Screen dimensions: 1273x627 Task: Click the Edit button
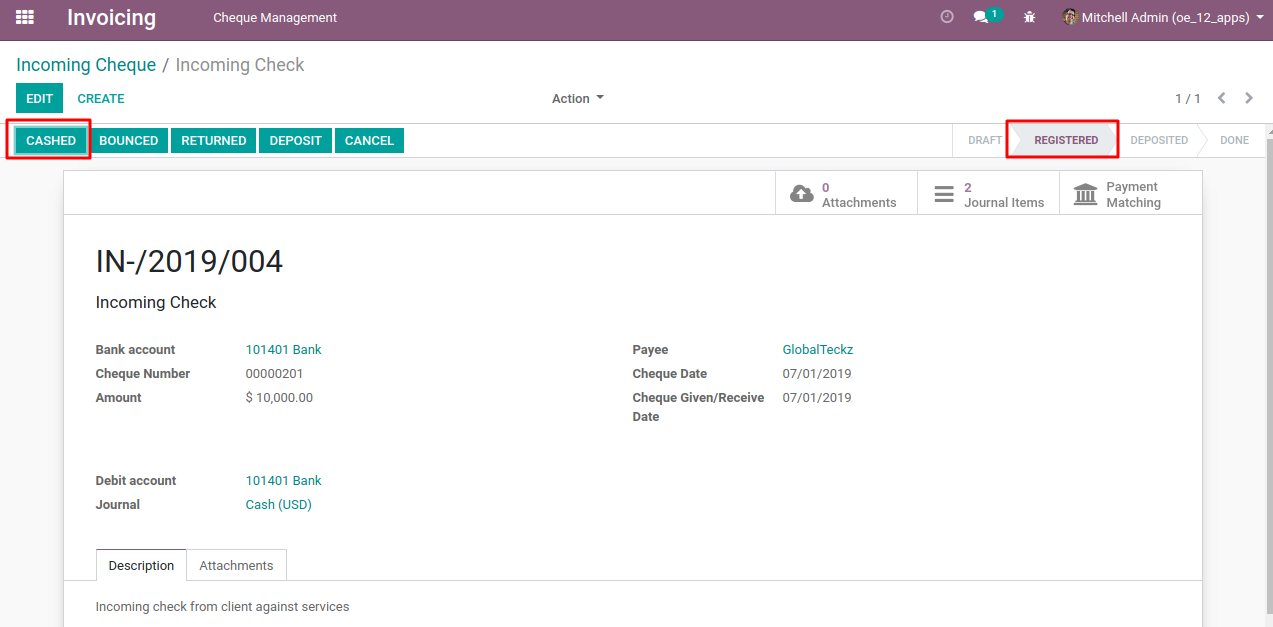click(x=39, y=98)
